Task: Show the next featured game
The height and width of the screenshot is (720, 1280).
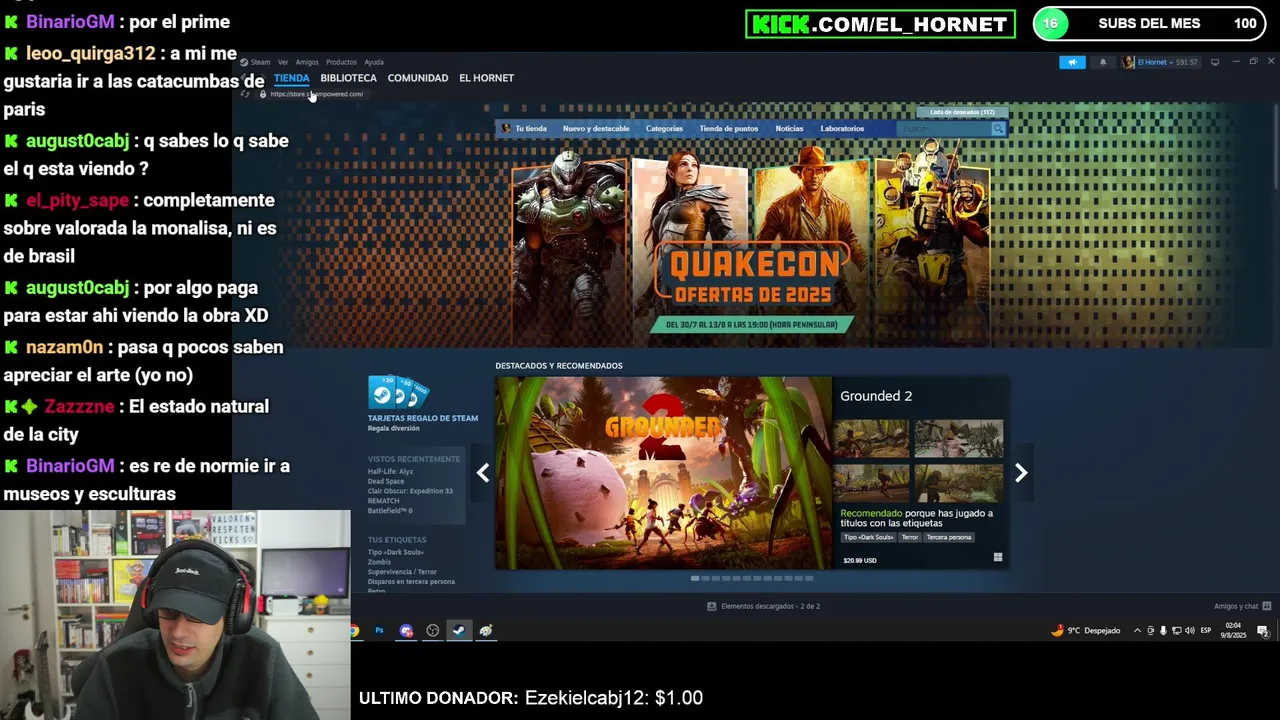Action: (1021, 473)
